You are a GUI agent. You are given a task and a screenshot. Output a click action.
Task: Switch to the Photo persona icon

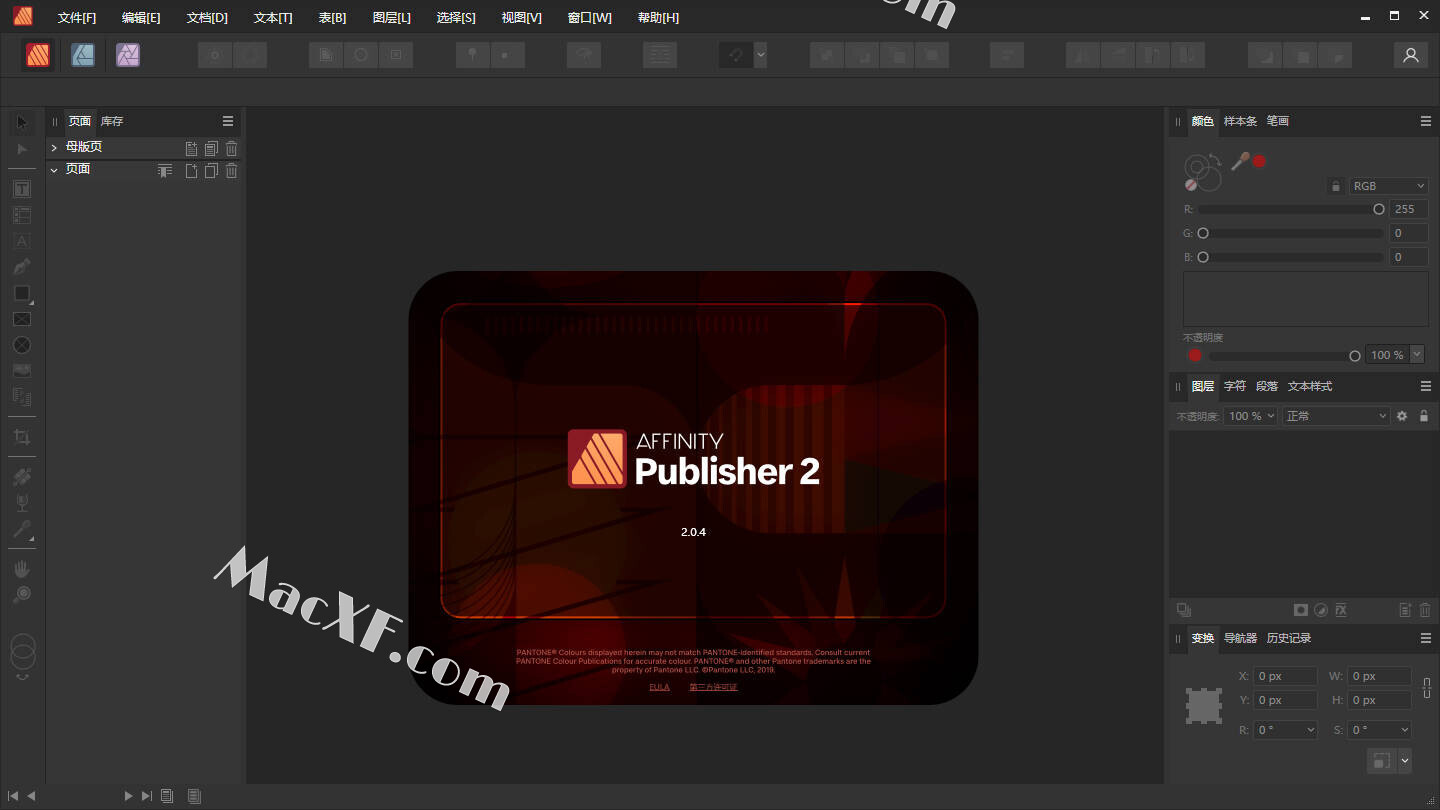click(x=128, y=55)
